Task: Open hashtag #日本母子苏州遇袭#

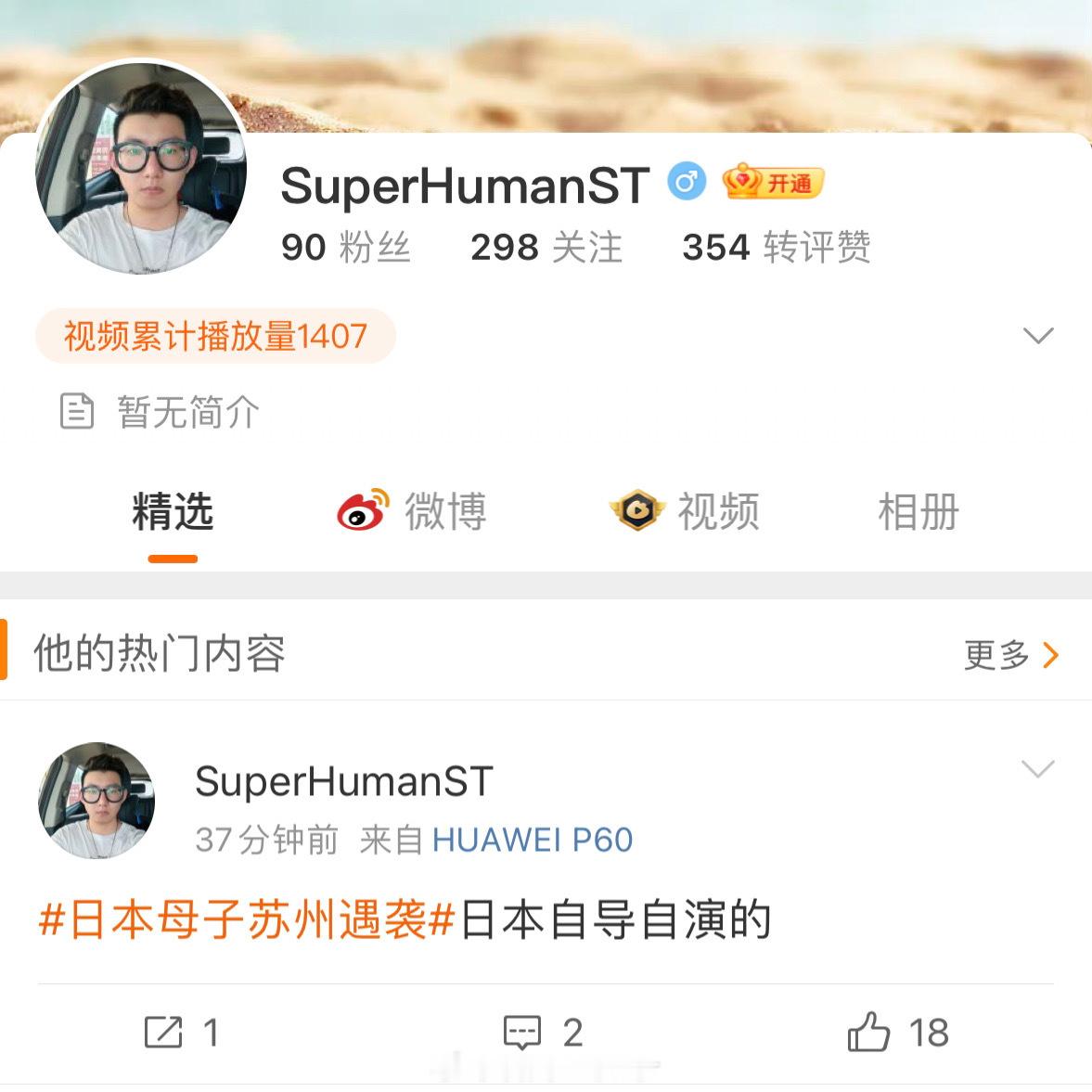Action: [247, 919]
